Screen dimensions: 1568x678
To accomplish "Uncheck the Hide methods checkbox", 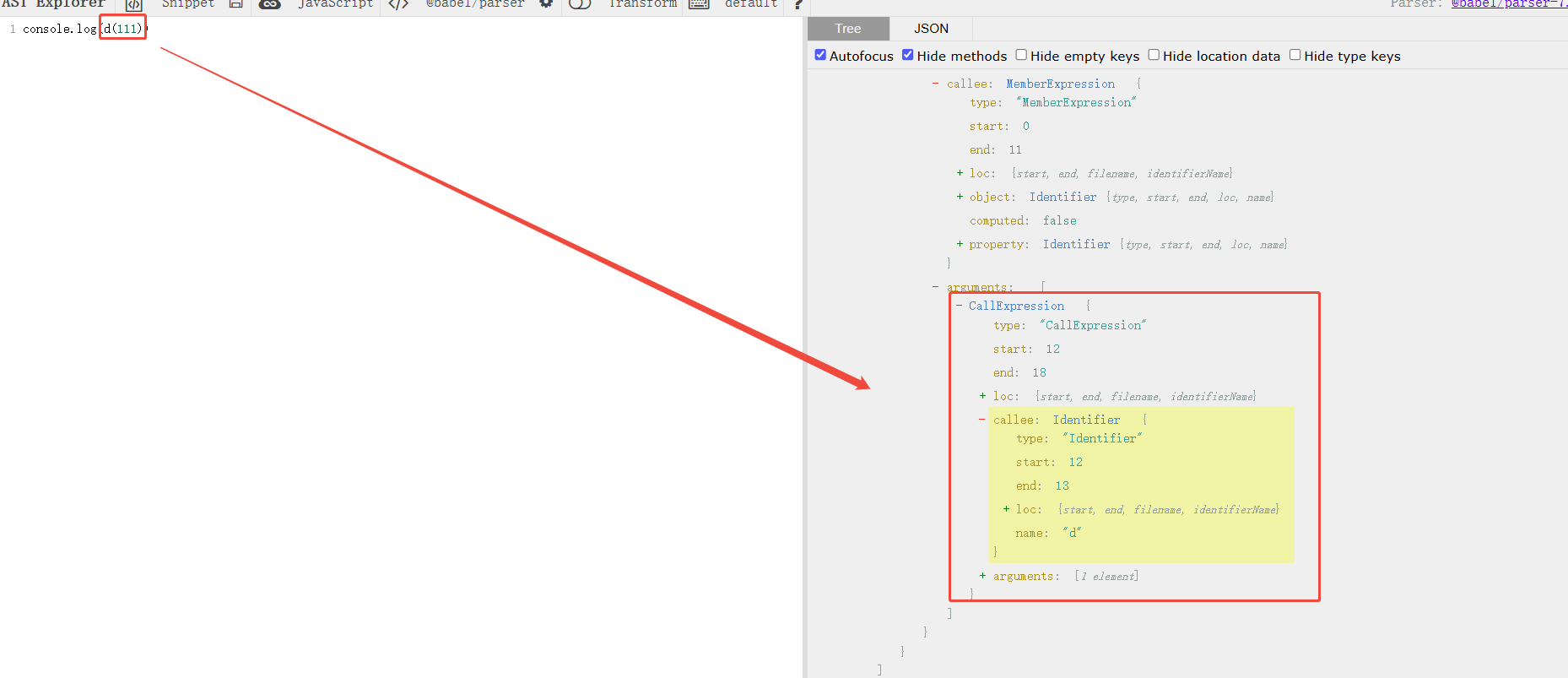I will pos(908,55).
